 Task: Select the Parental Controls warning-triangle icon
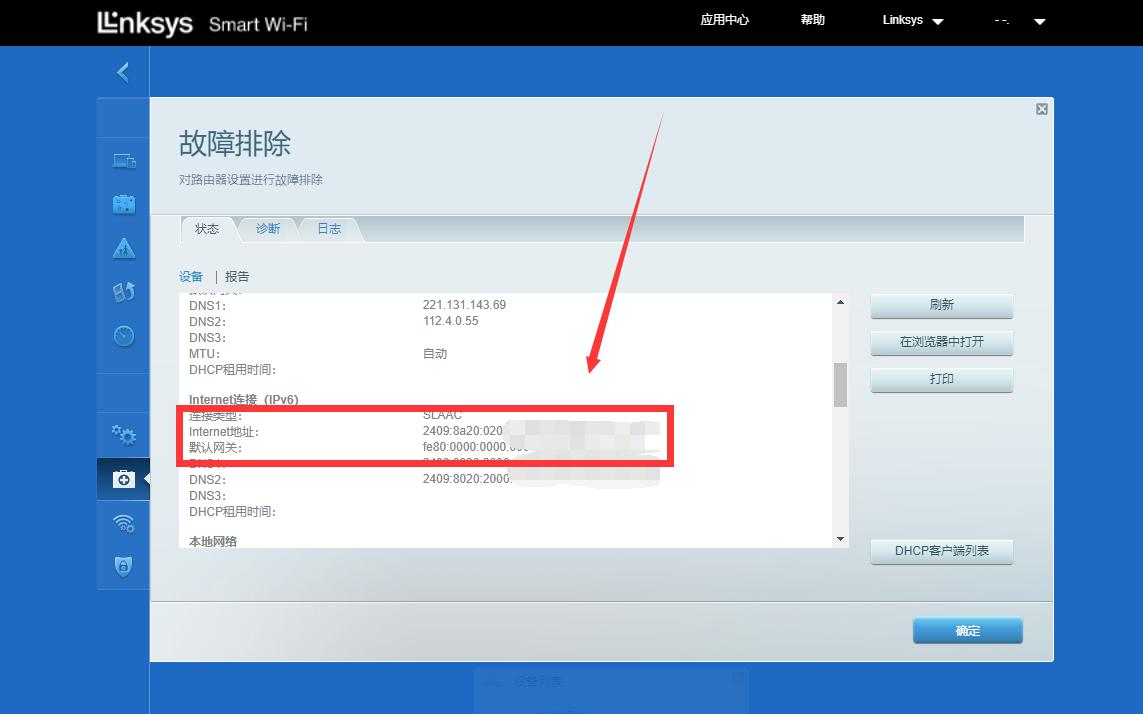[122, 248]
